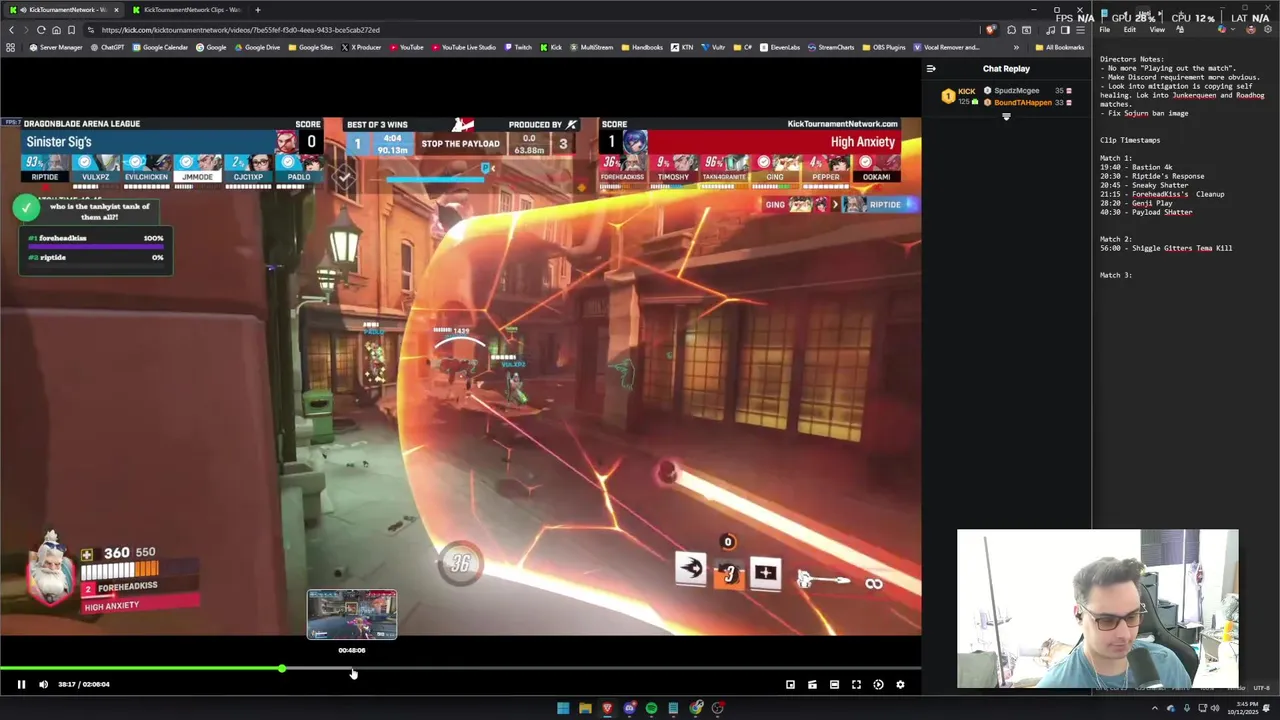Viewport: 1280px width, 720px height.
Task: Open the bookmarks bar apps grid icon
Action: pos(10,47)
